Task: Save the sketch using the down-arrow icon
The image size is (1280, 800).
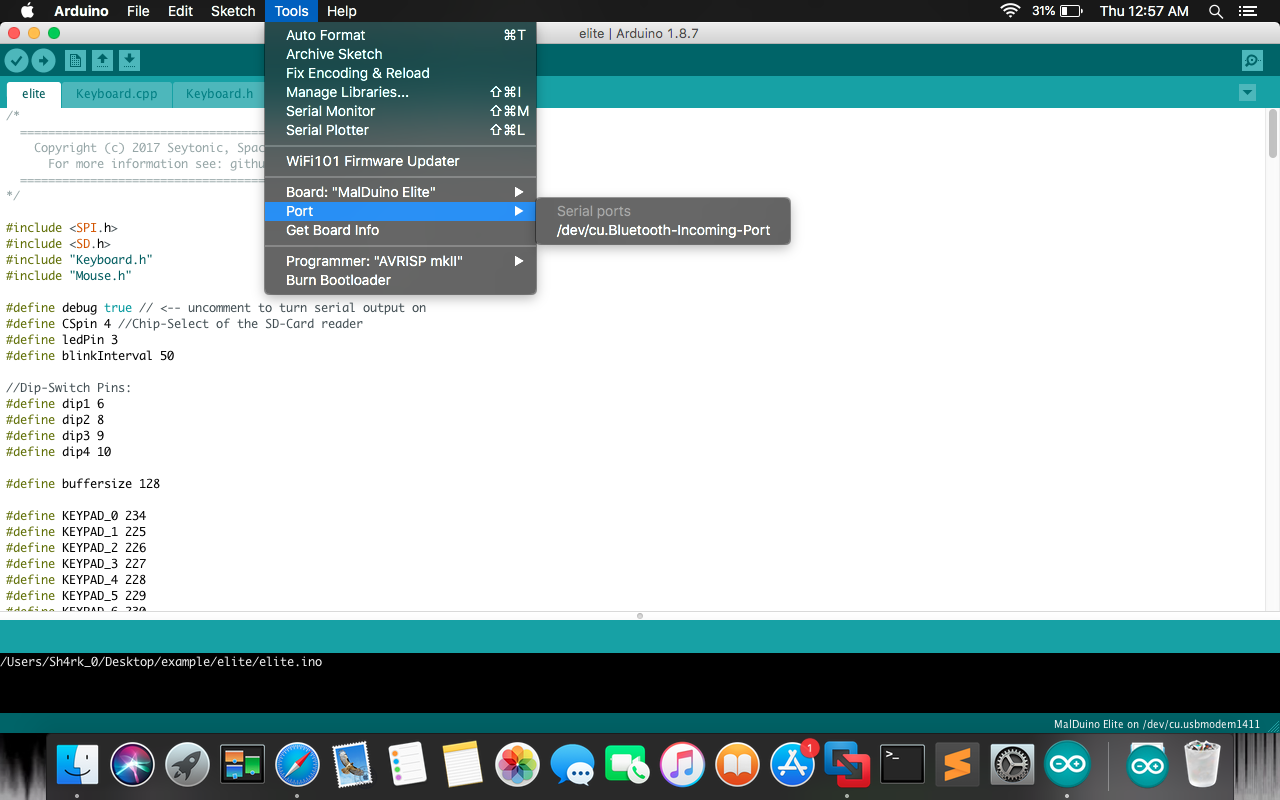Action: click(x=129, y=60)
